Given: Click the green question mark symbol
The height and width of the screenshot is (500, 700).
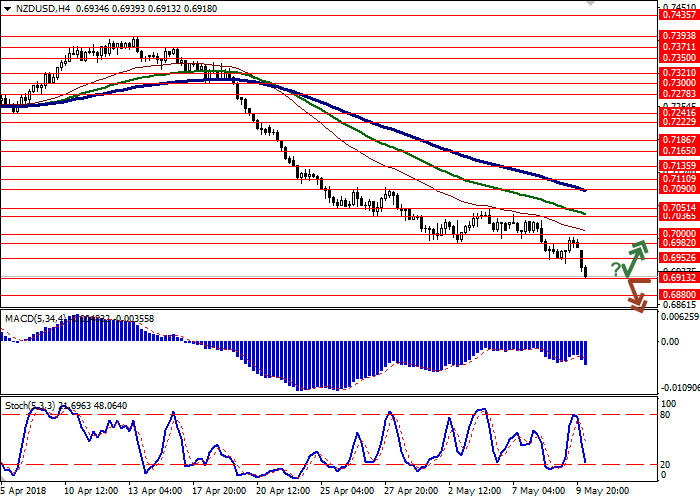Looking at the screenshot, I should pyautogui.click(x=617, y=268).
